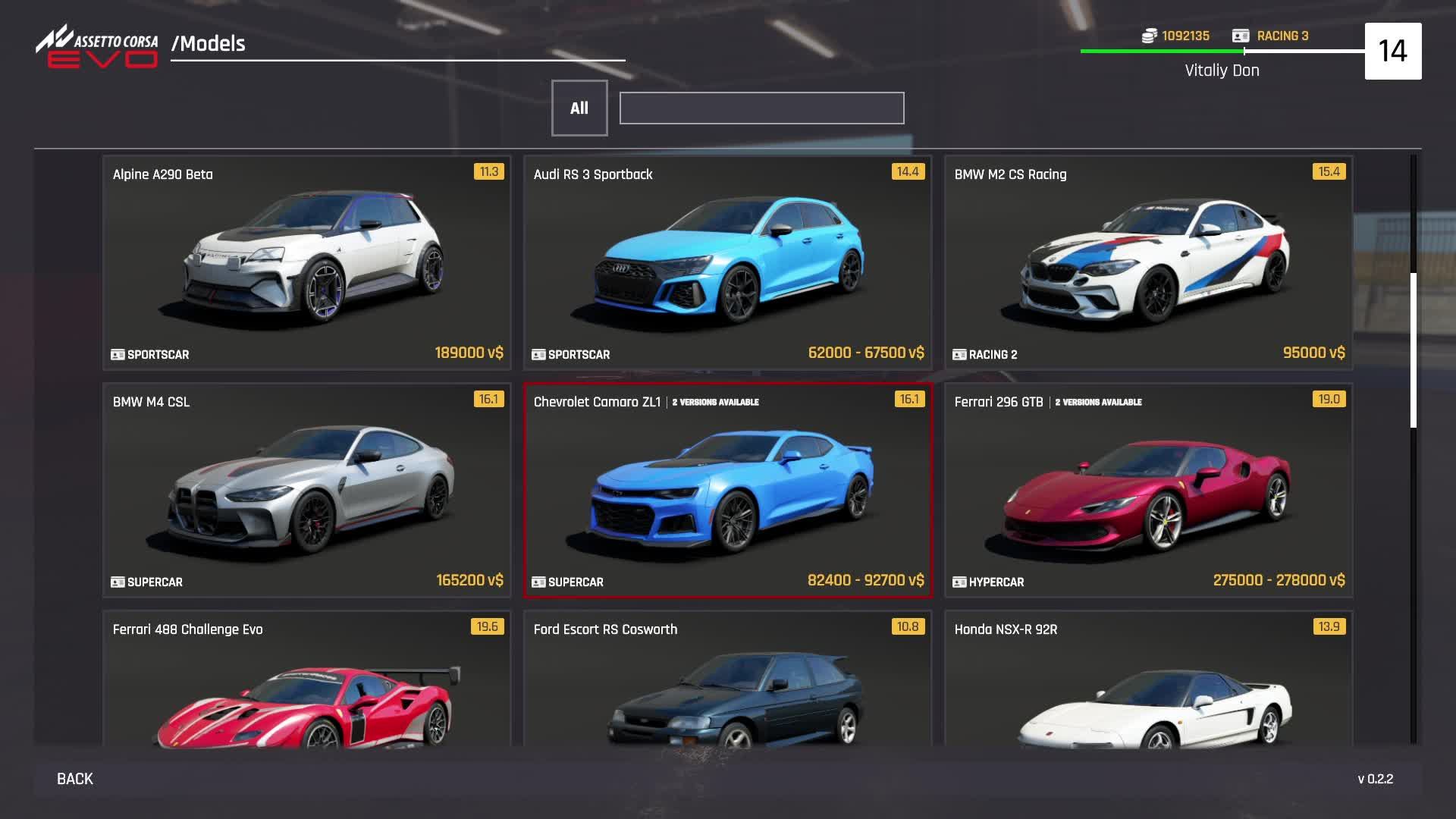Viewport: 1456px width, 819px height.
Task: Click the Assetto Corsa EVO logo
Action: pos(97,47)
